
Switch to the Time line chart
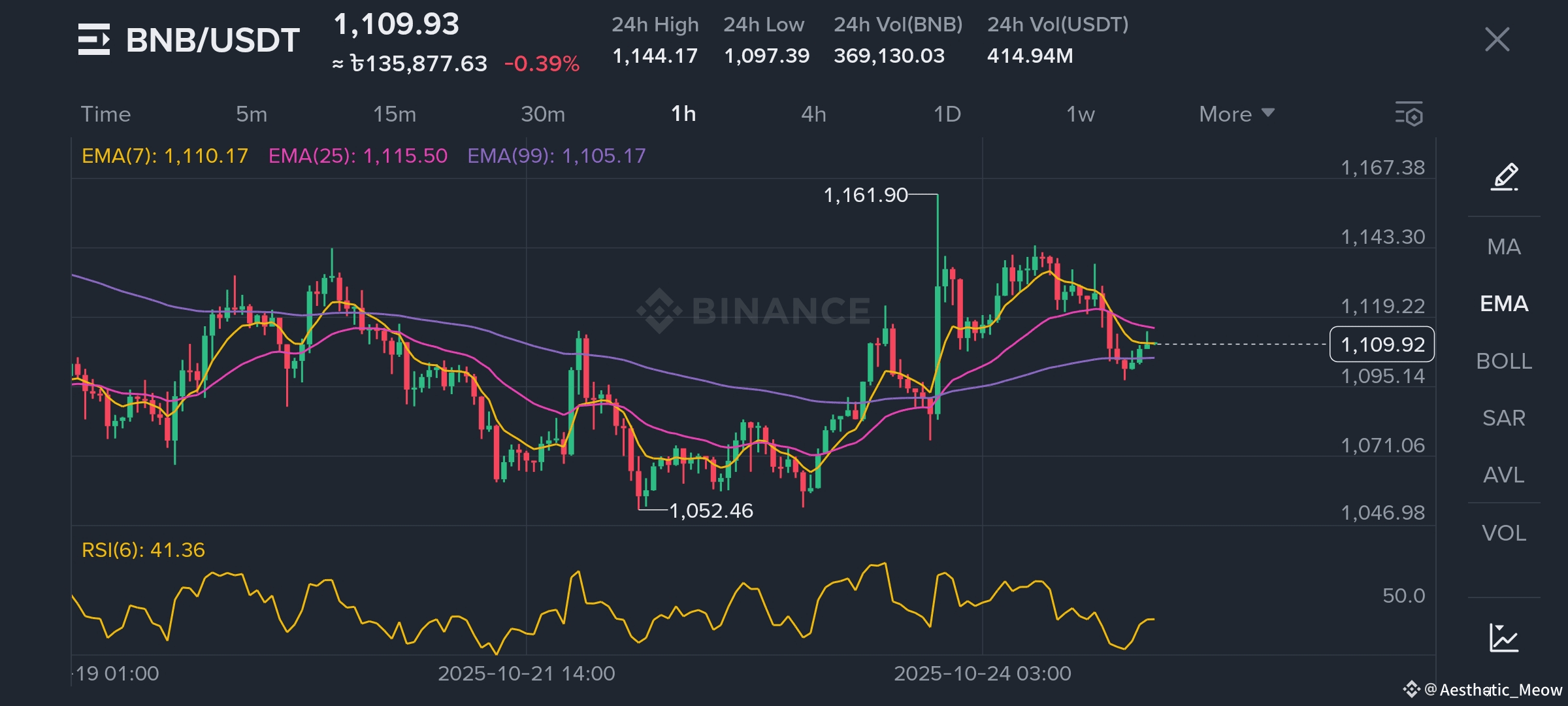[x=106, y=114]
